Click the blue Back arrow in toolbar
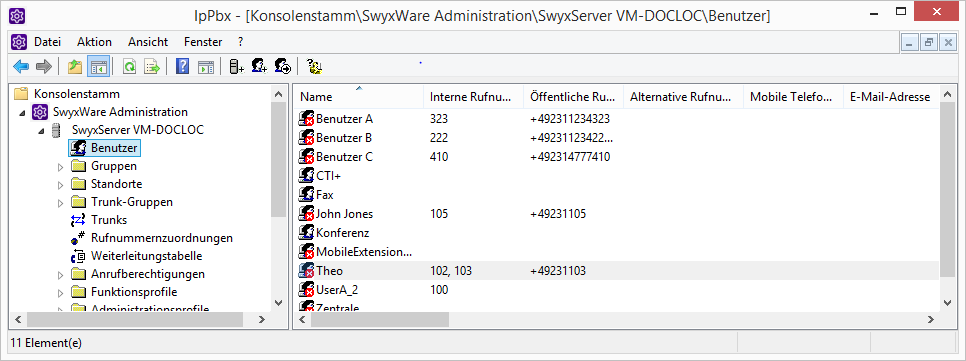The image size is (966, 361). click(21, 67)
